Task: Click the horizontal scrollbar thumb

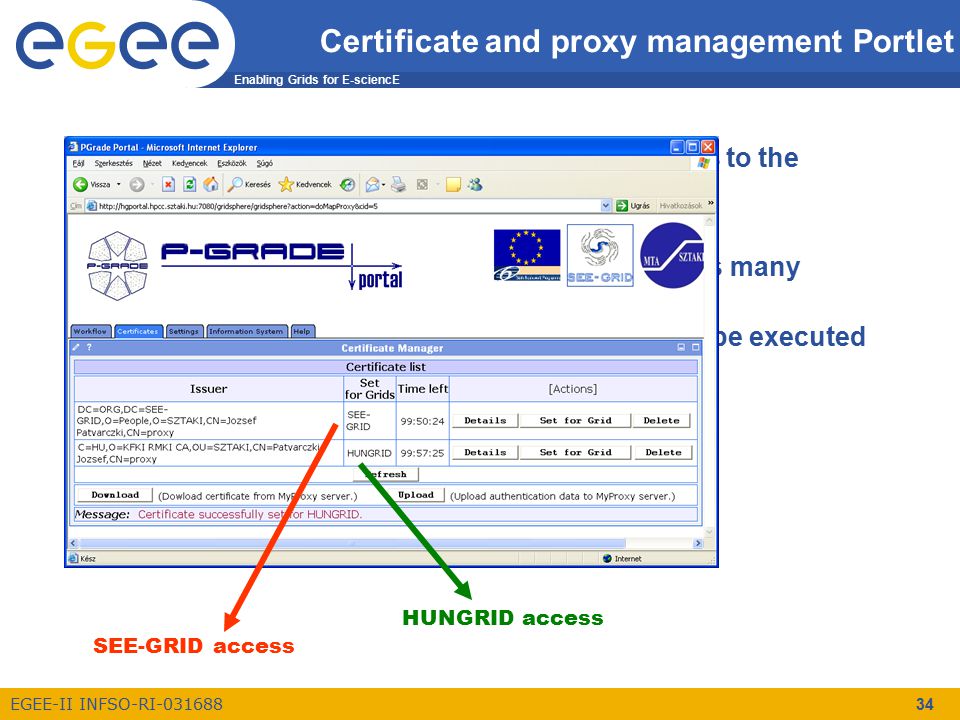Action: tap(353, 543)
